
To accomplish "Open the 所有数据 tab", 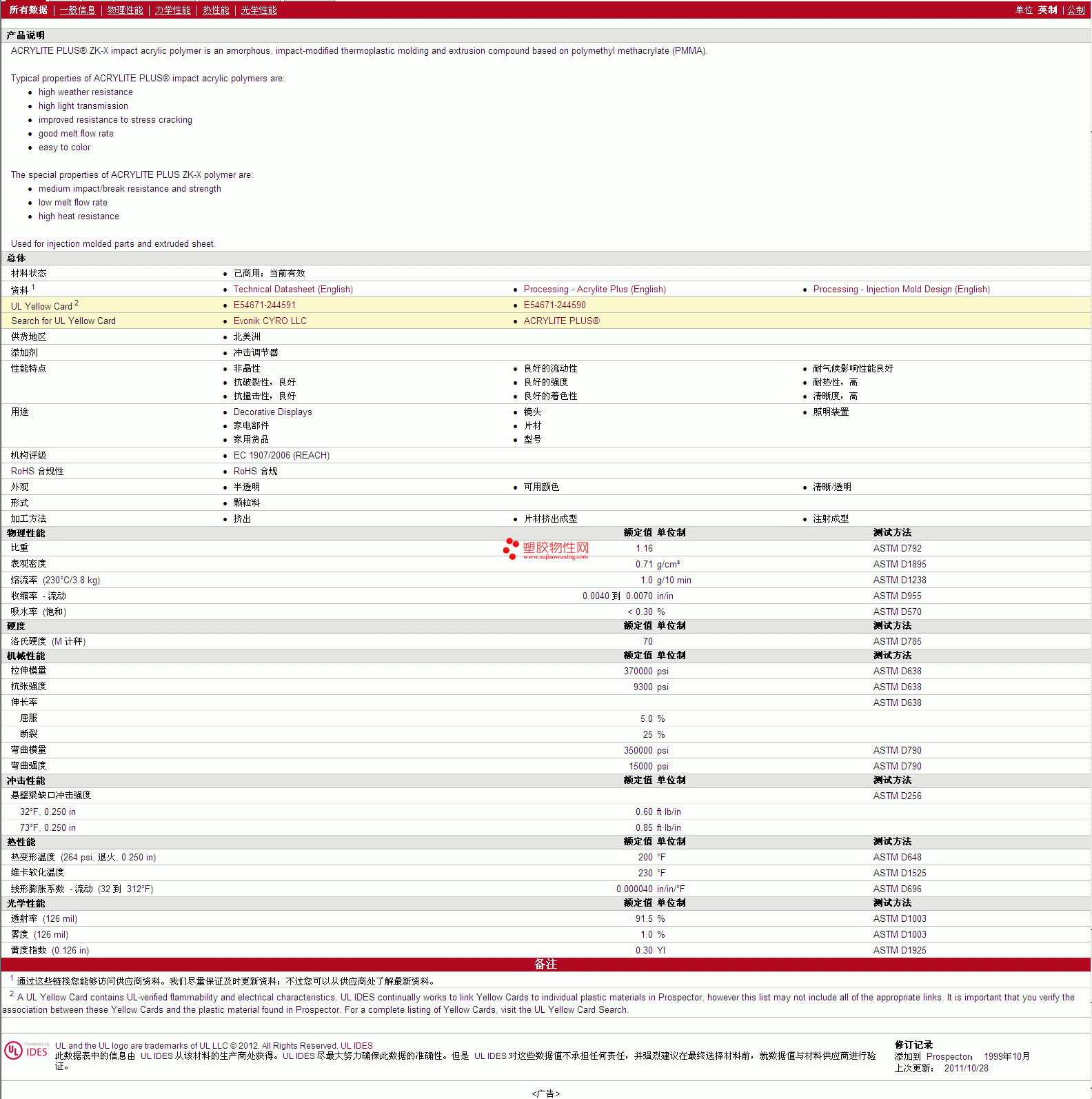I will 28,10.
